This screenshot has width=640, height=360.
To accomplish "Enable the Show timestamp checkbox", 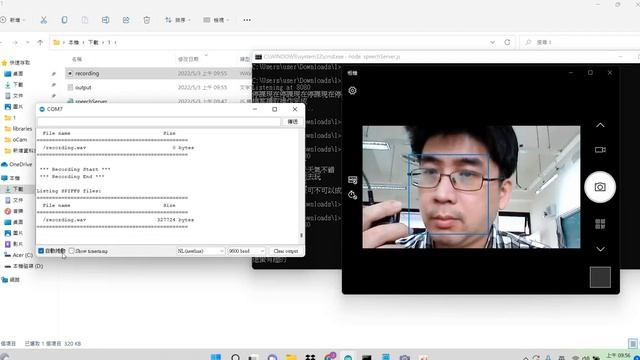I will pos(72,251).
